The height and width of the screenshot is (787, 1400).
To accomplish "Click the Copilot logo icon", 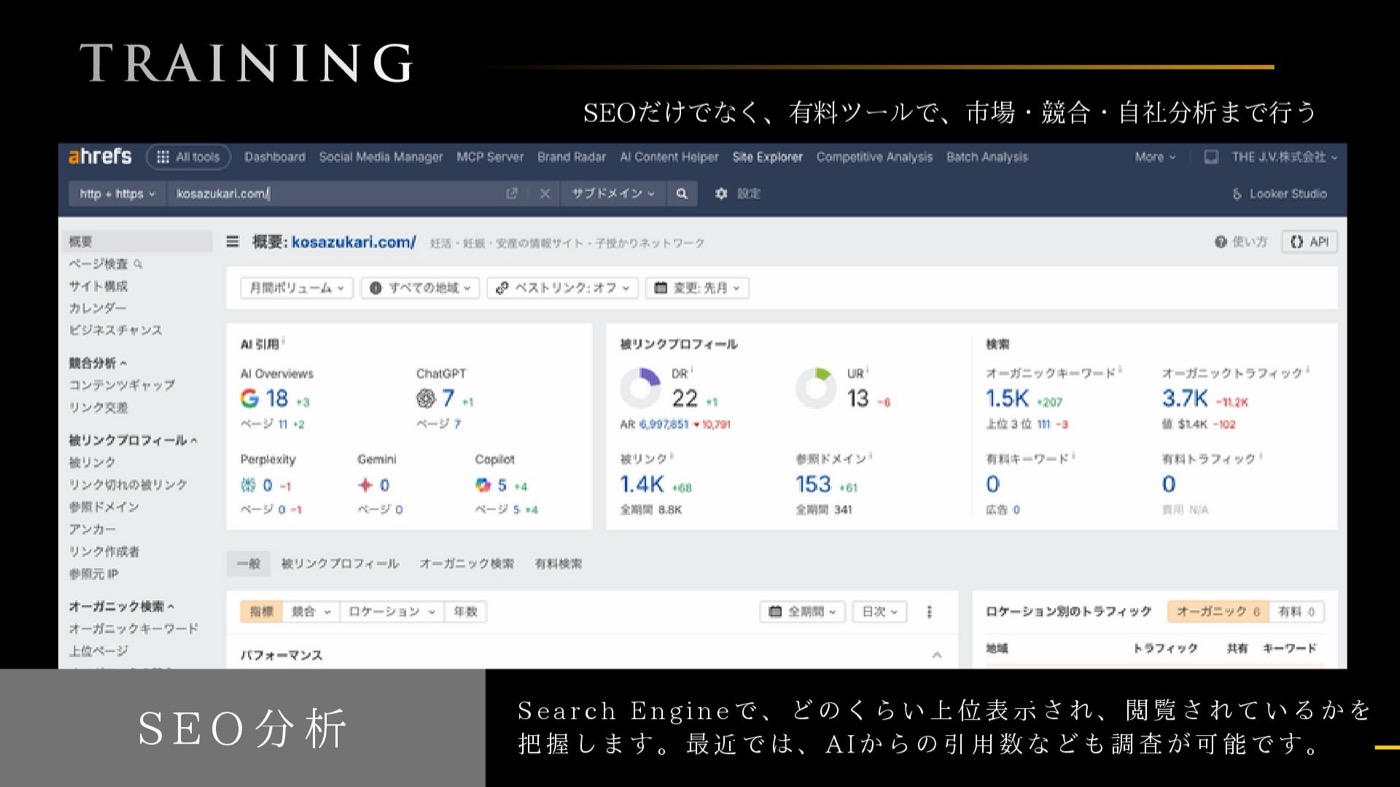I will pyautogui.click(x=483, y=485).
